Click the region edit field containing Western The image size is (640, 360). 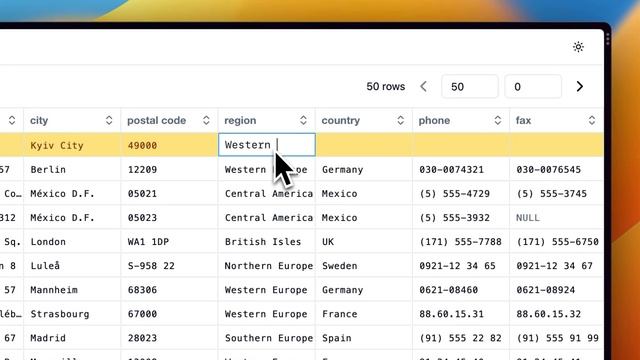(267, 144)
